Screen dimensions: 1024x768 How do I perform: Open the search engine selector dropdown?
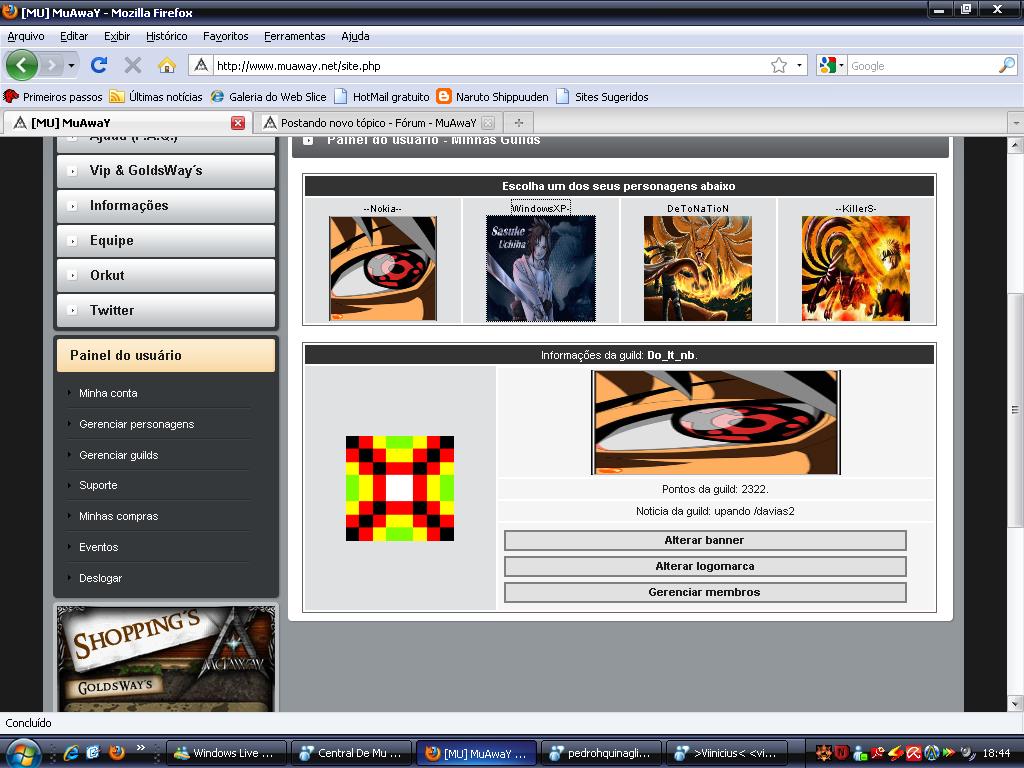tap(831, 65)
